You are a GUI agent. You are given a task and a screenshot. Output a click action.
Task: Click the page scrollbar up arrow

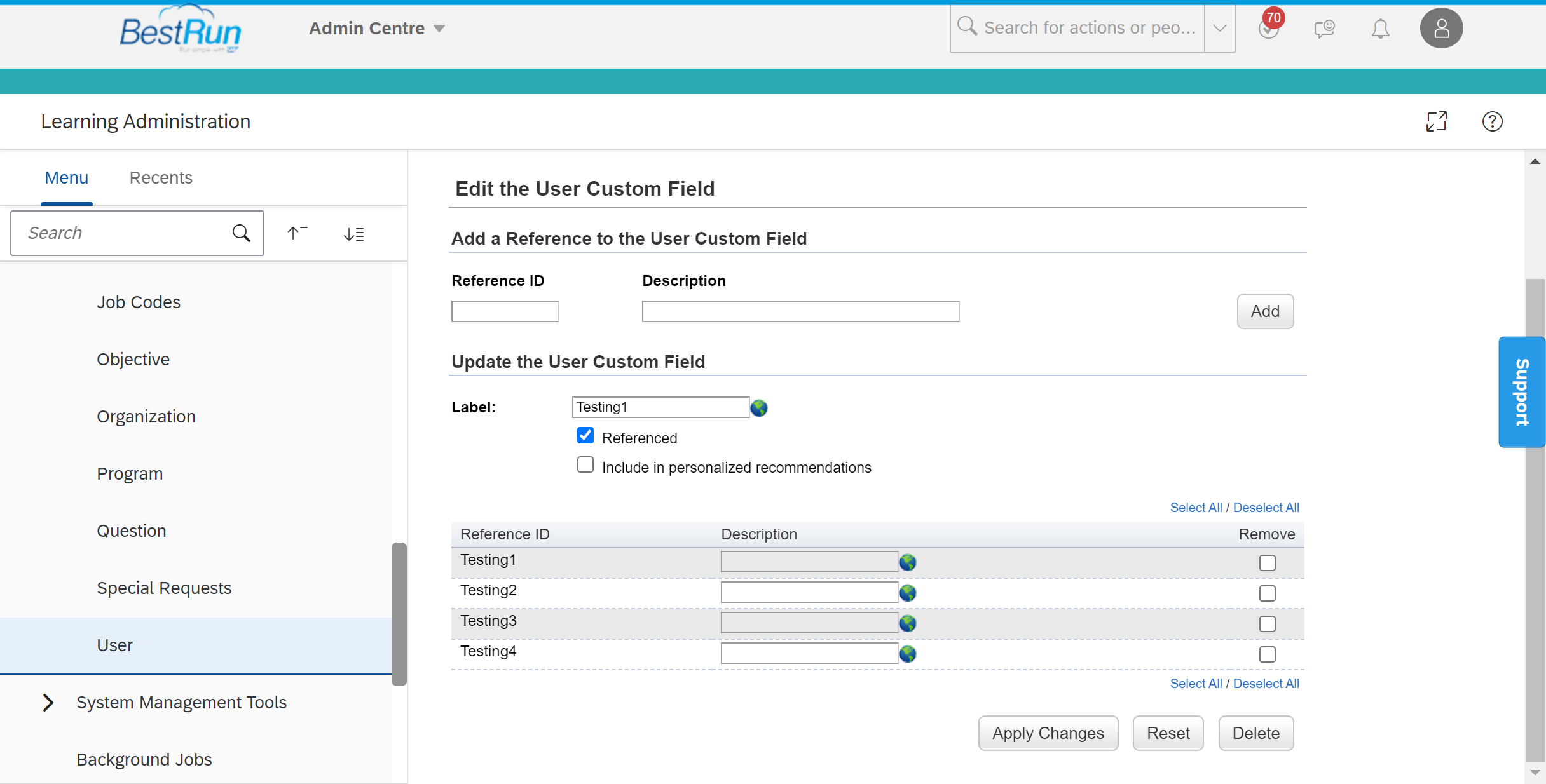tap(1535, 161)
